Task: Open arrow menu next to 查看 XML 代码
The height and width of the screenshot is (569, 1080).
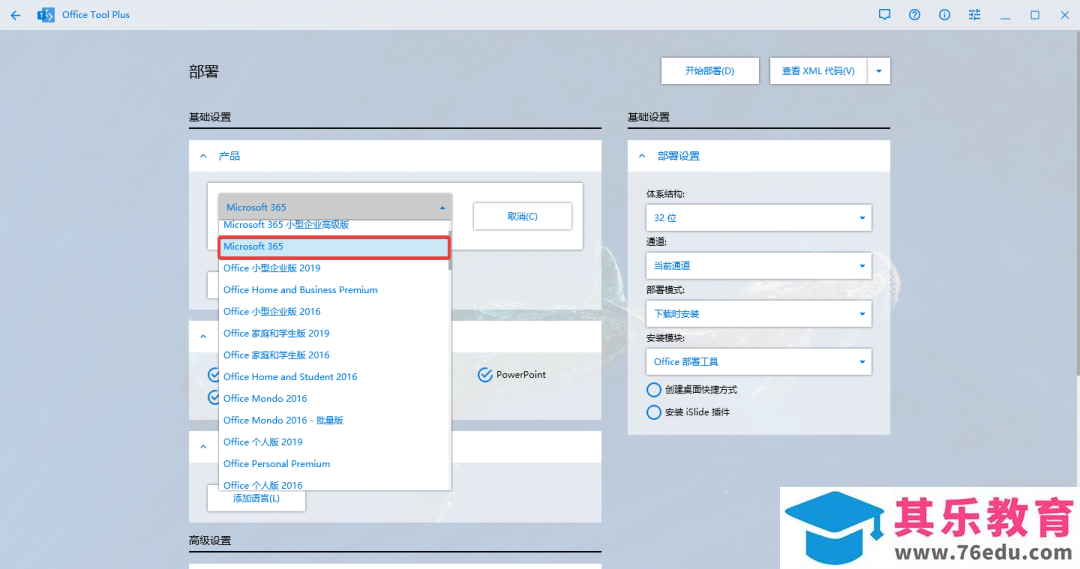Action: pyautogui.click(x=879, y=71)
